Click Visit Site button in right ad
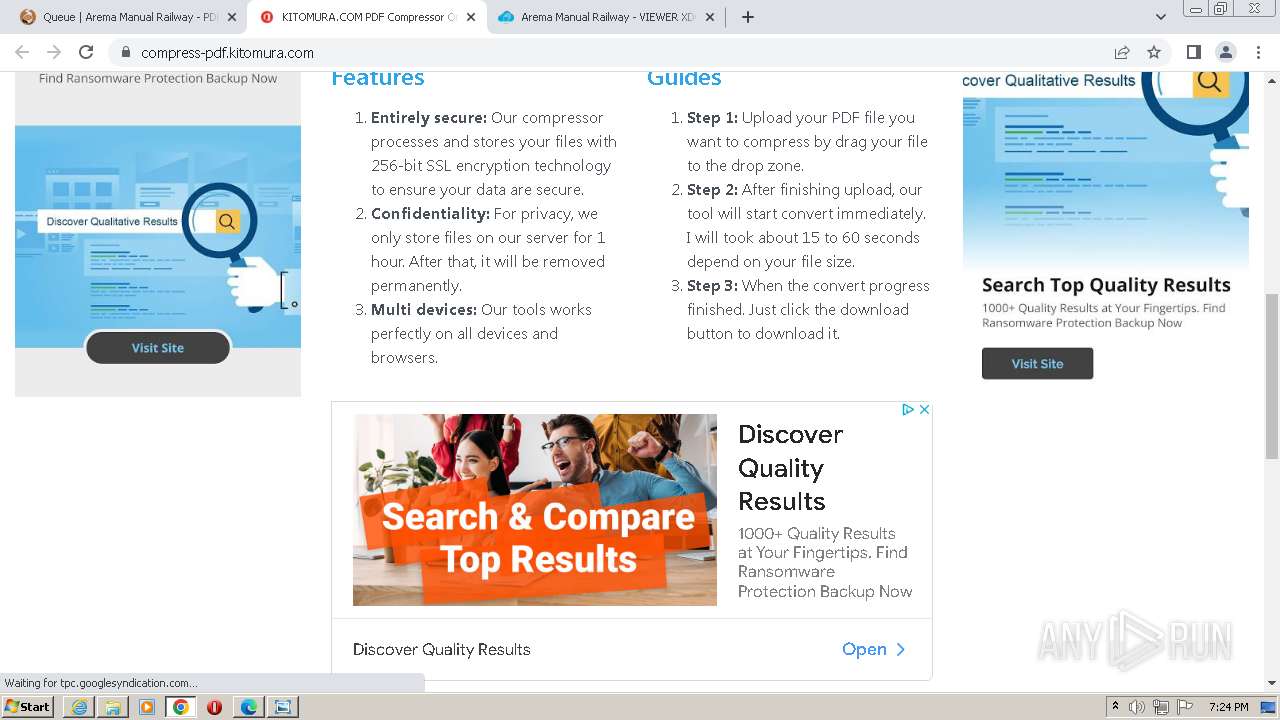1280x720 pixels. coord(1037,364)
